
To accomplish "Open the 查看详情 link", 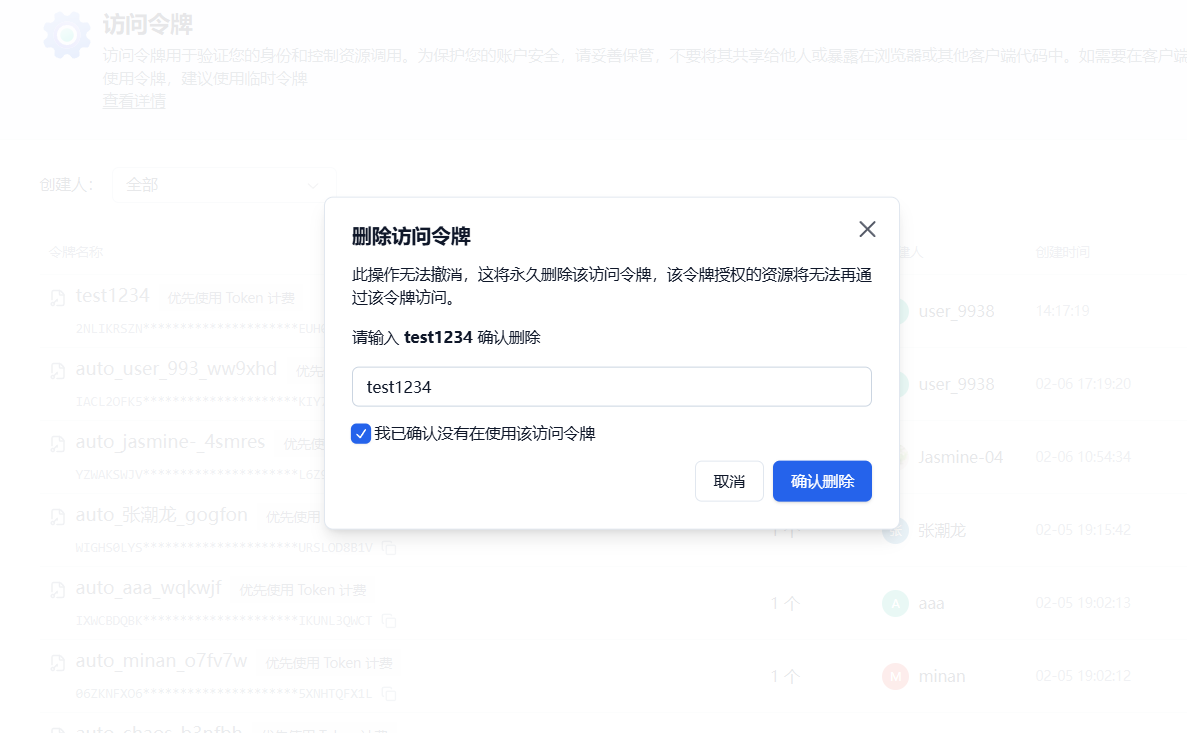I will (x=134, y=101).
